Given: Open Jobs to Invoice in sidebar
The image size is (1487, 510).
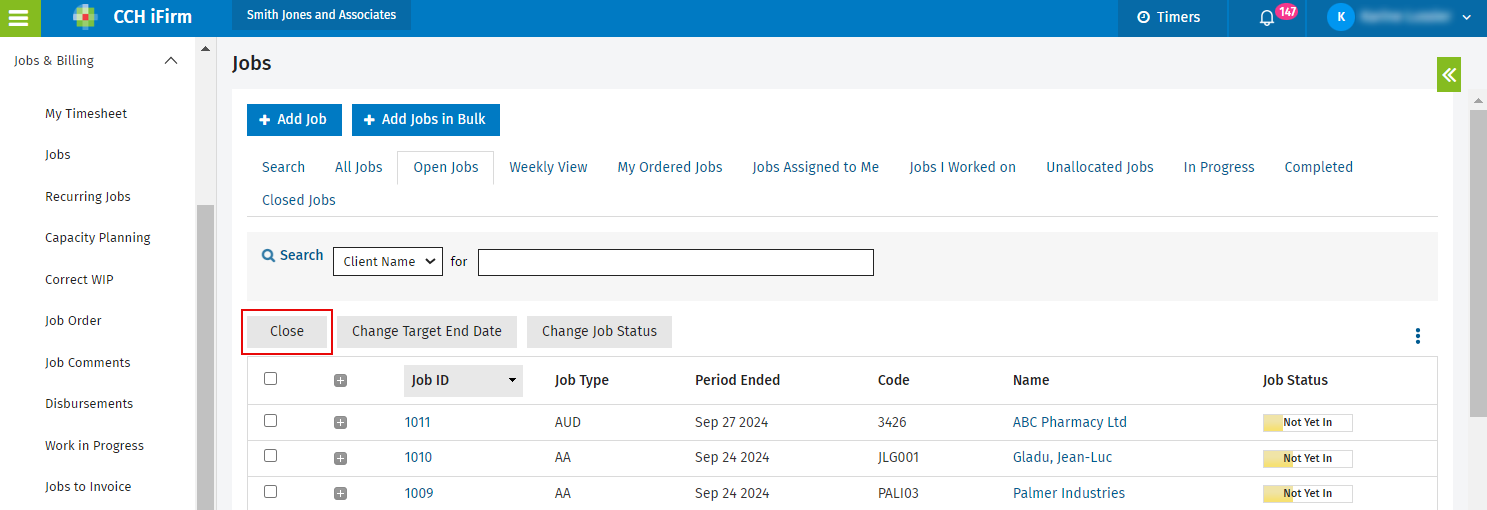Looking at the screenshot, I should pos(88,487).
